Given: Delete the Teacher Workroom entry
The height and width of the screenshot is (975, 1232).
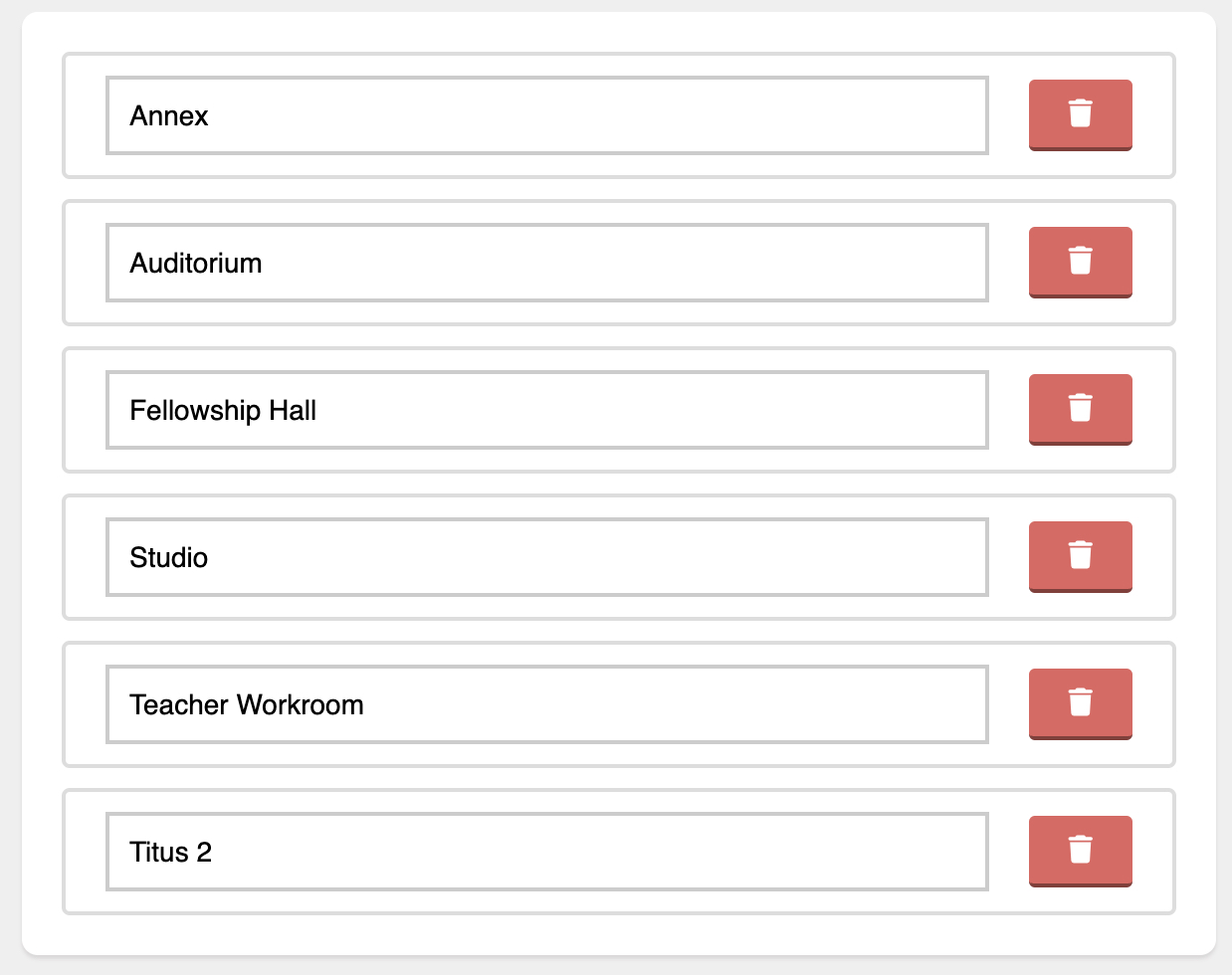Looking at the screenshot, I should 1080,704.
